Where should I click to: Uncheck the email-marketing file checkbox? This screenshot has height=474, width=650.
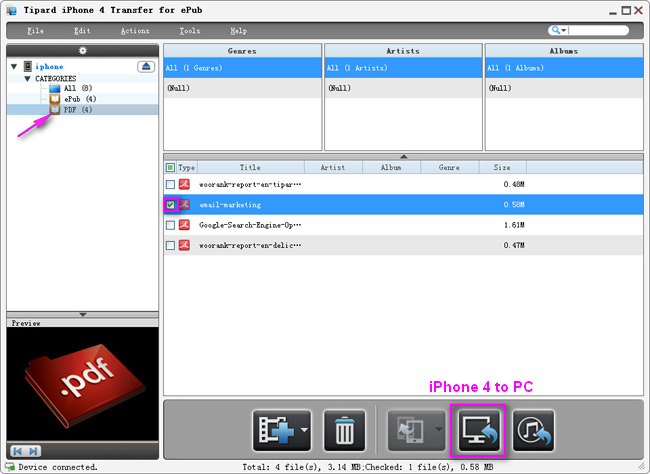coord(170,204)
